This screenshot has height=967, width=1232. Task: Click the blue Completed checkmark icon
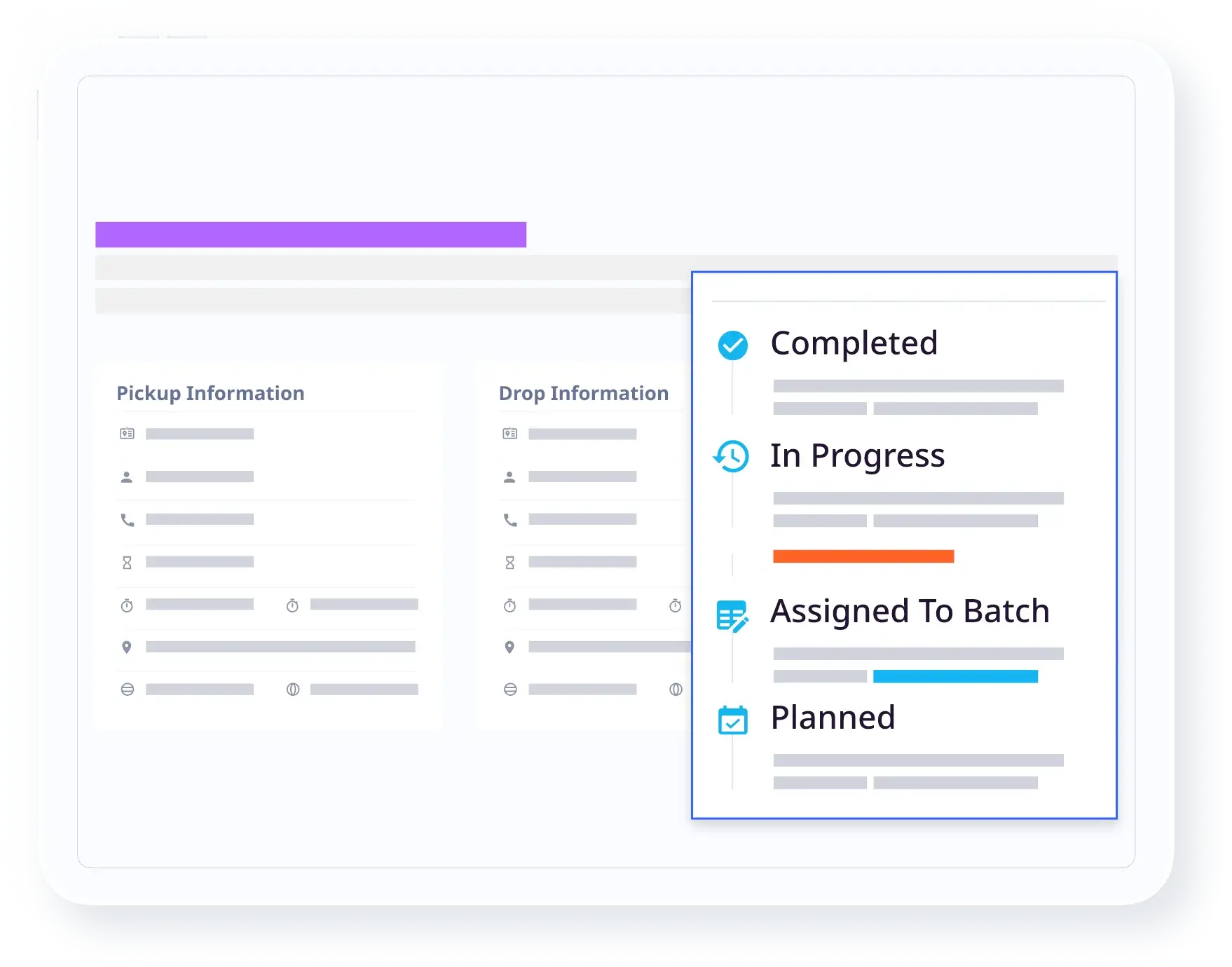coord(732,345)
